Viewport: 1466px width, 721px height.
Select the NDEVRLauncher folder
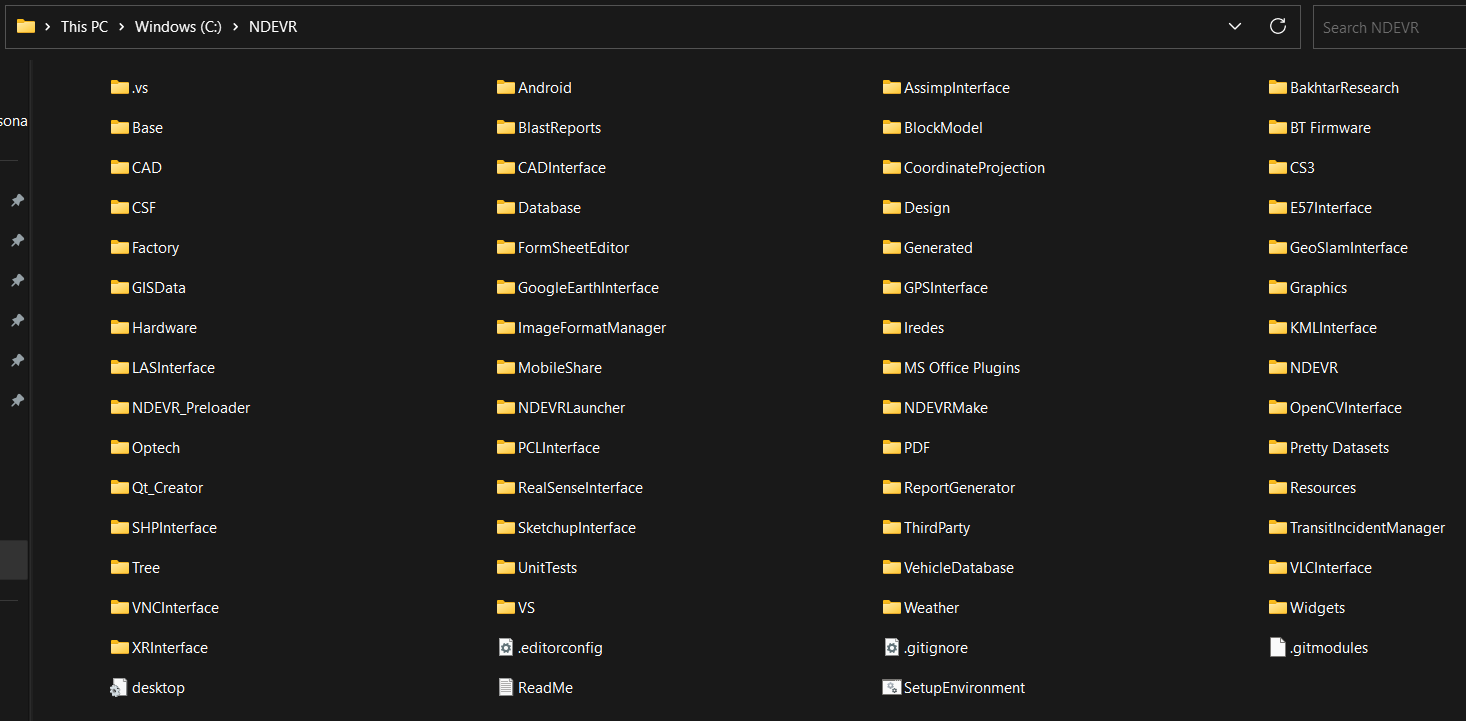(x=571, y=408)
